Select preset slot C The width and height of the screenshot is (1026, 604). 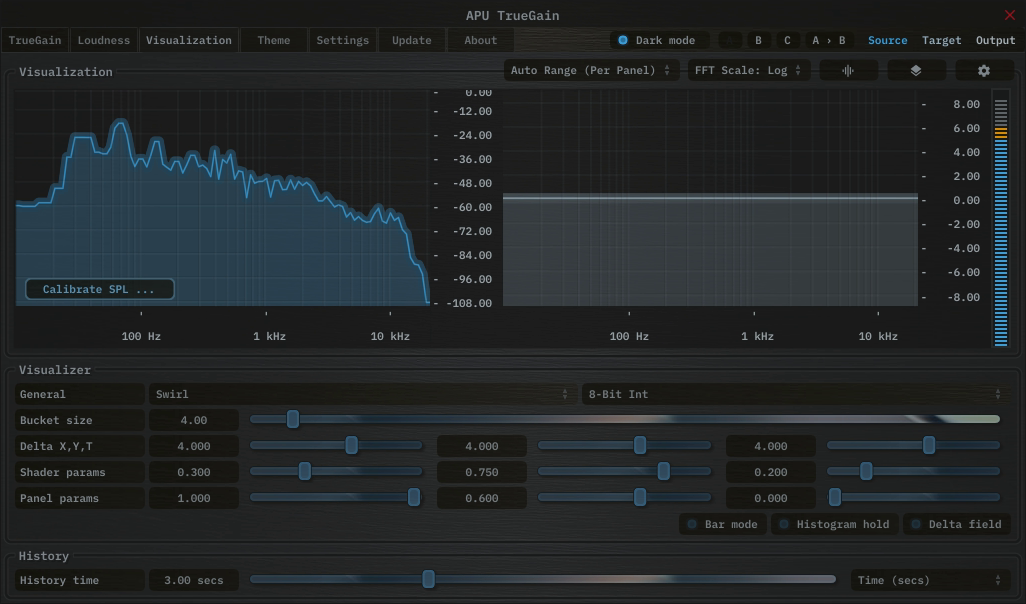pyautogui.click(x=787, y=41)
